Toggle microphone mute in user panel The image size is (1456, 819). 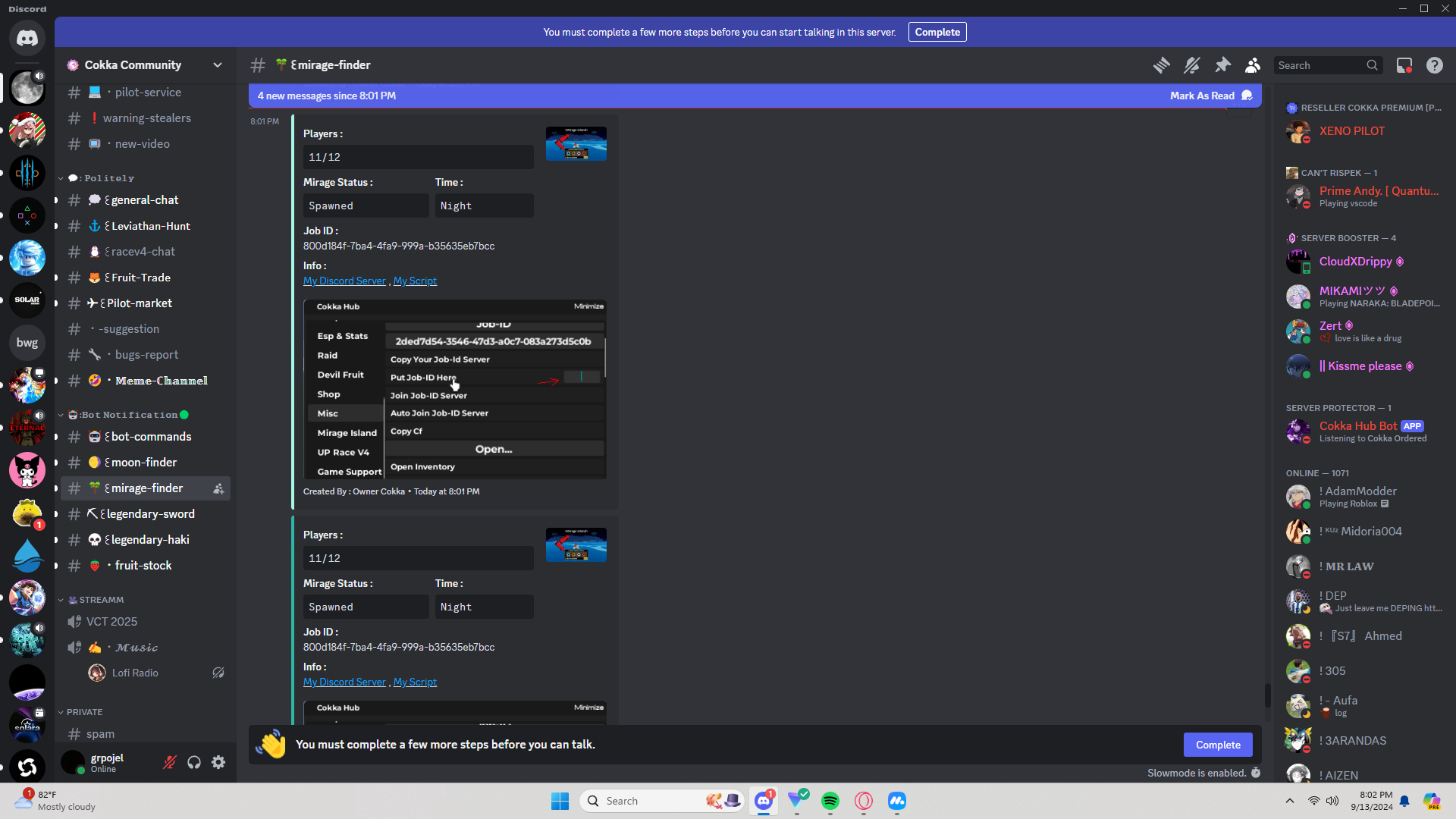point(170,762)
